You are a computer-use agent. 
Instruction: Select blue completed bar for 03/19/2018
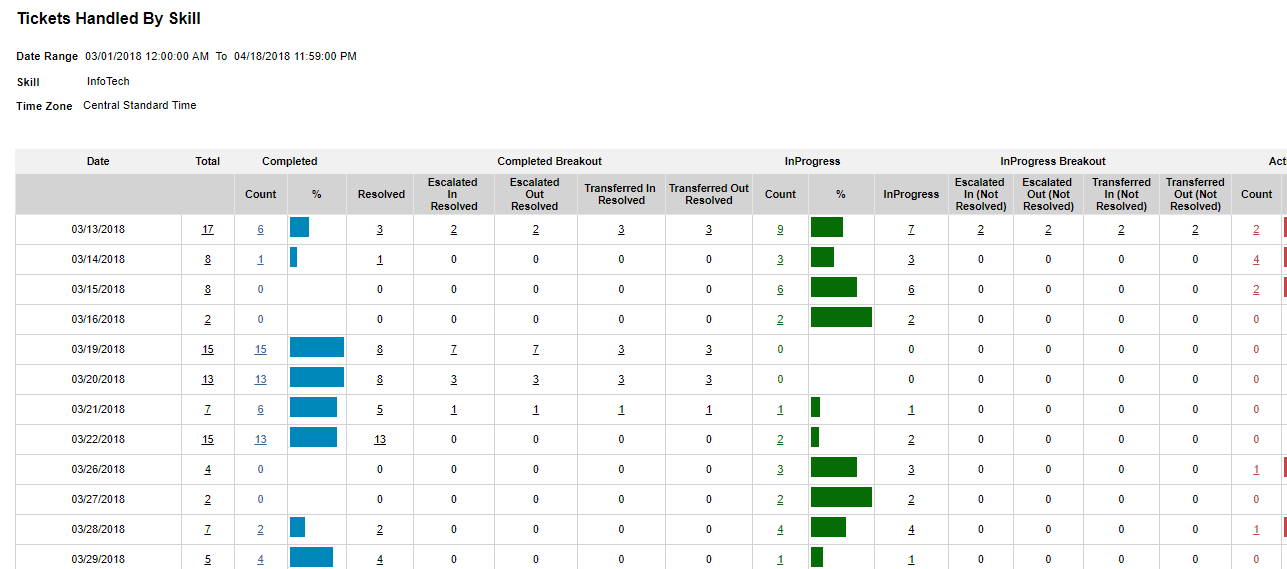(x=316, y=347)
